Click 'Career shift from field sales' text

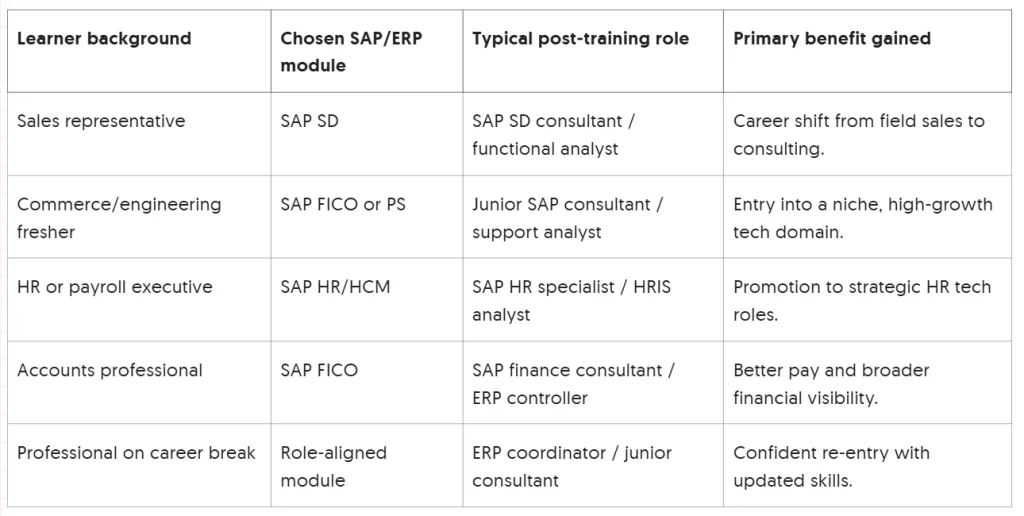(x=858, y=121)
